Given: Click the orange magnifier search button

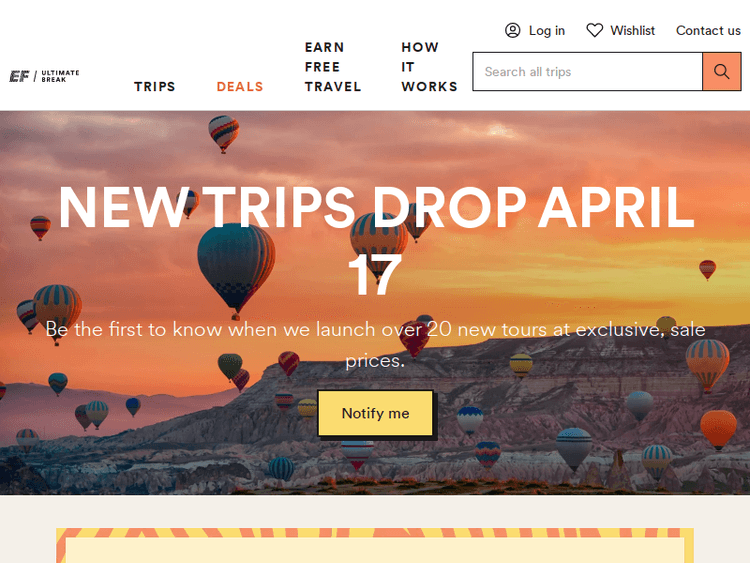Looking at the screenshot, I should [722, 72].
